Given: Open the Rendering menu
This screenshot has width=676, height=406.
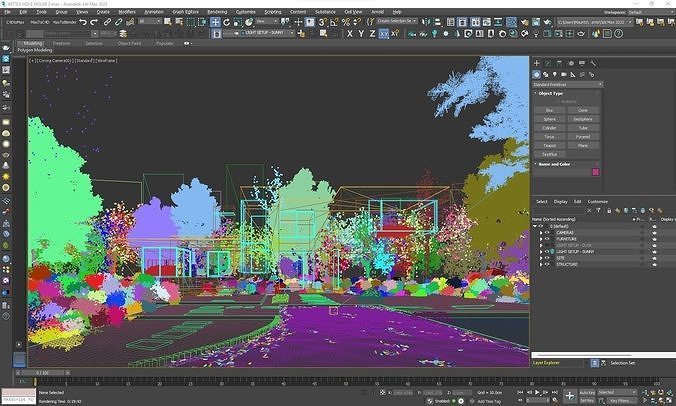Looking at the screenshot, I should pyautogui.click(x=217, y=12).
